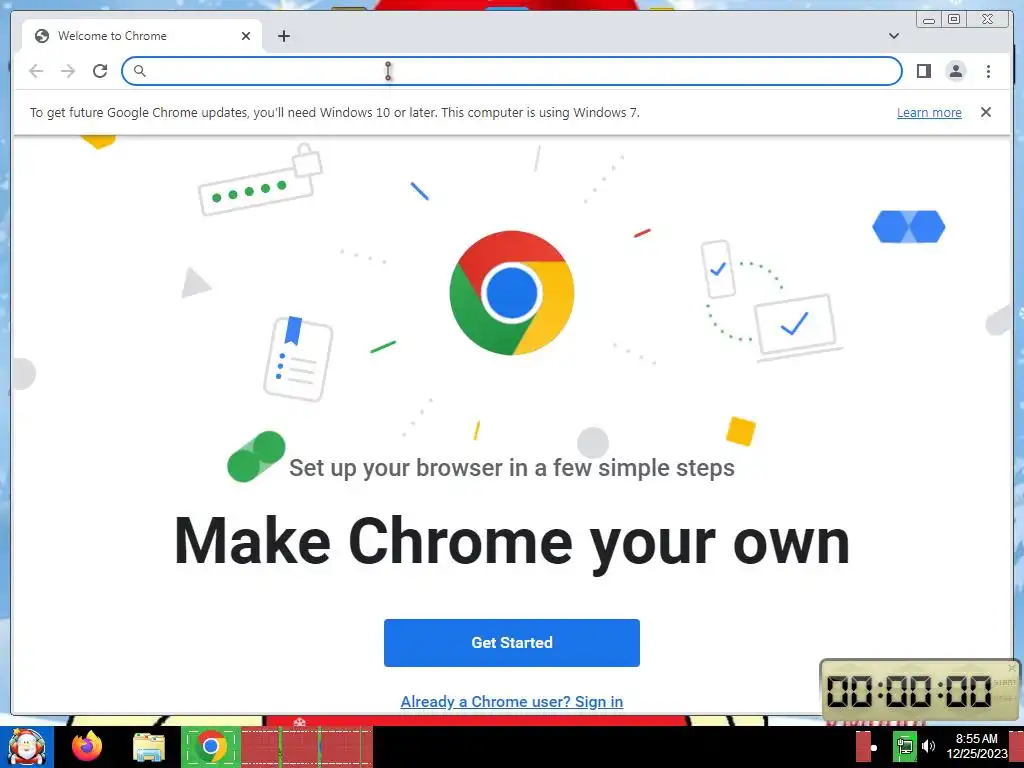Click the search magnifier in address bar
Image resolution: width=1024 pixels, height=768 pixels.
(139, 71)
